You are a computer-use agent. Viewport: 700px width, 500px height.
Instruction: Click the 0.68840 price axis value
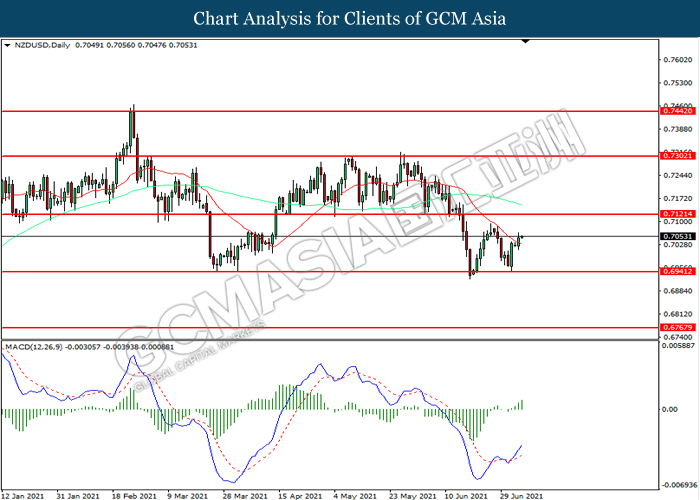(678, 291)
